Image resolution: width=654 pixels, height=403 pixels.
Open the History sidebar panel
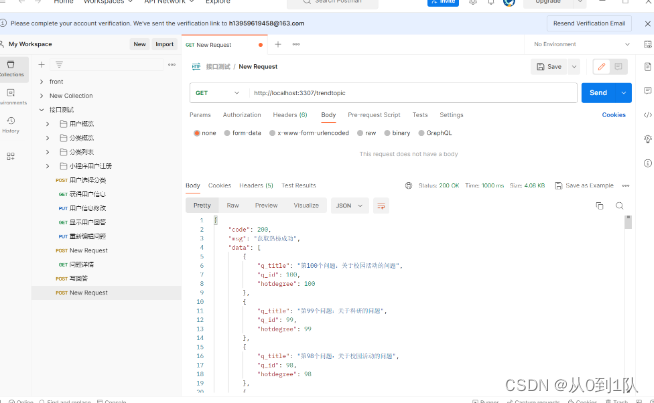(x=11, y=124)
